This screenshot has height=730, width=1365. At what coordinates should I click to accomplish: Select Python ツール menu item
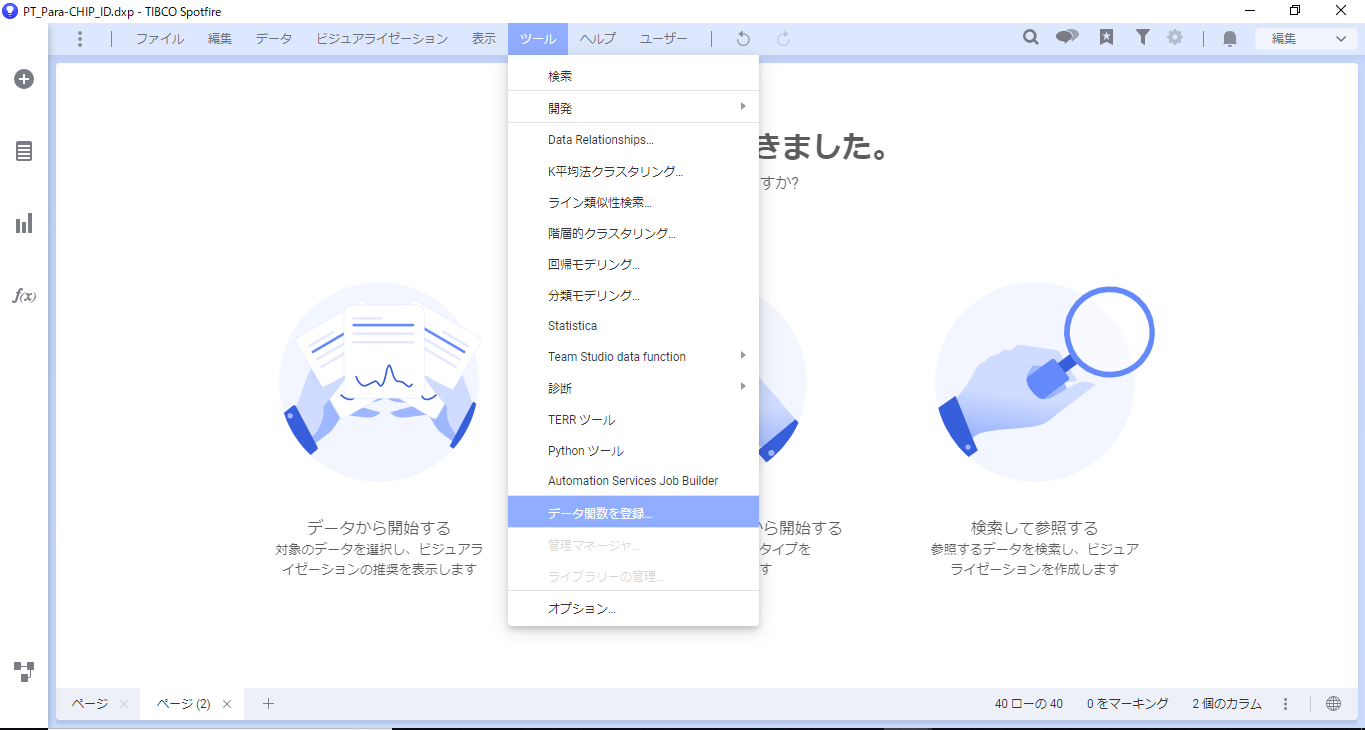click(633, 451)
